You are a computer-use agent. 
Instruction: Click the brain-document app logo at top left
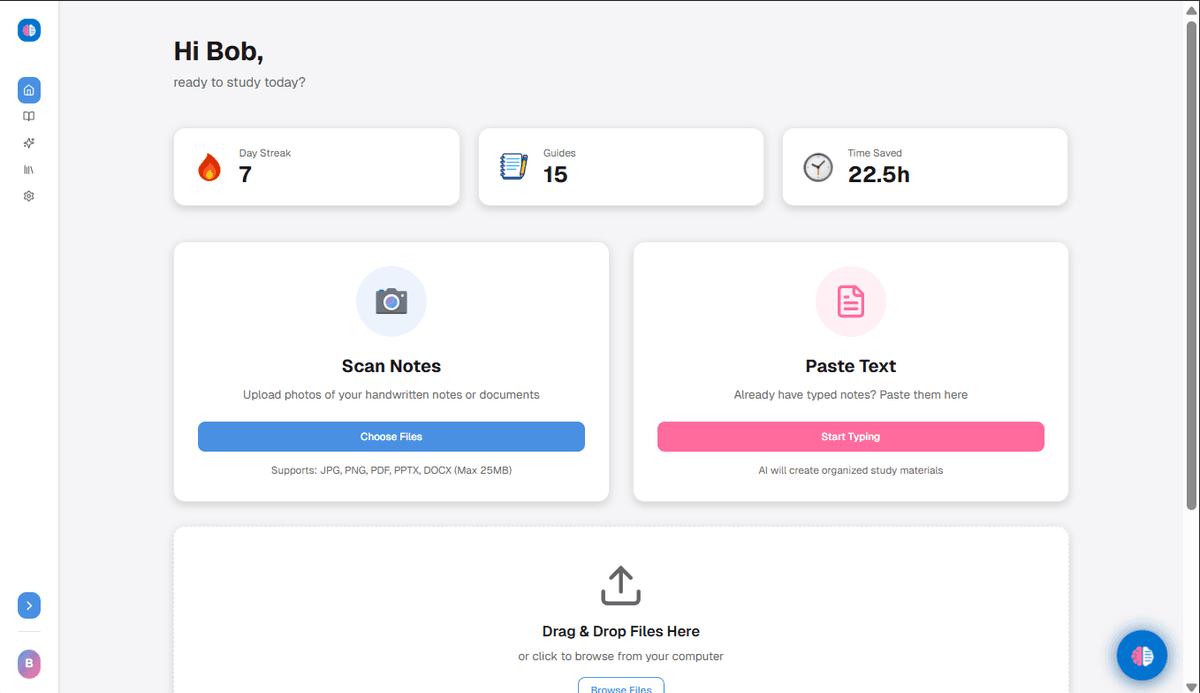click(28, 29)
